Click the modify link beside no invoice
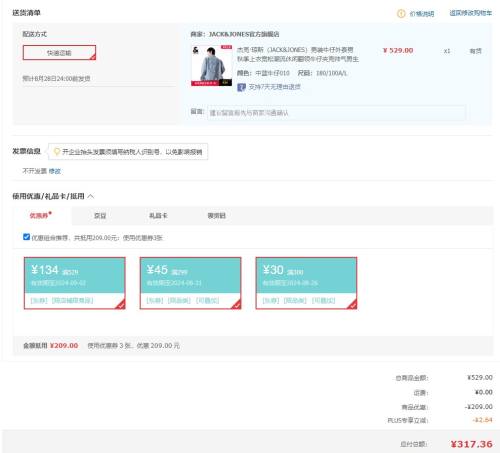Image resolution: width=500 pixels, height=453 pixels. (x=55, y=171)
